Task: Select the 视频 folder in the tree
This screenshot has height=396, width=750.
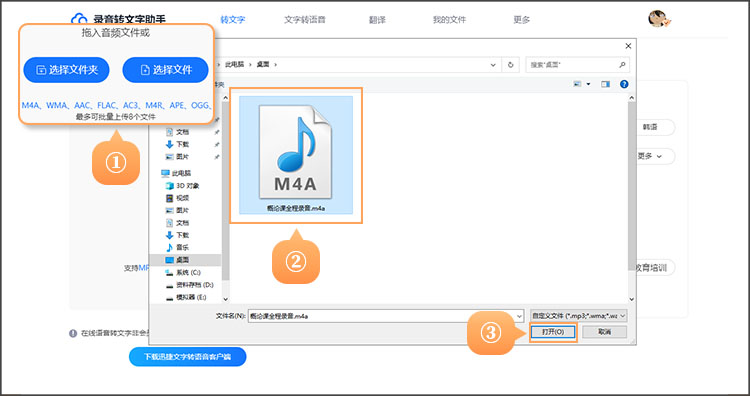Action: (177, 198)
